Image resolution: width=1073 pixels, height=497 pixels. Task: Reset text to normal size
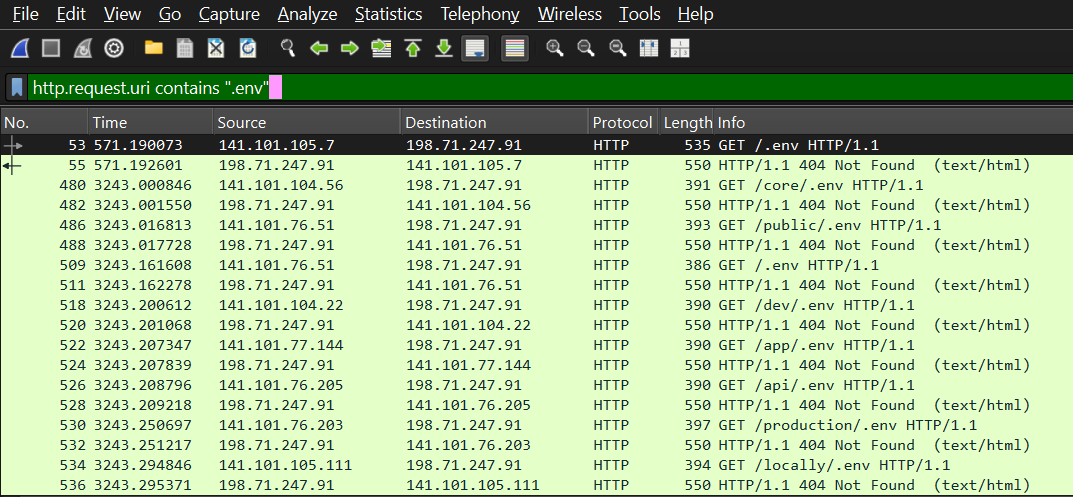click(x=618, y=49)
